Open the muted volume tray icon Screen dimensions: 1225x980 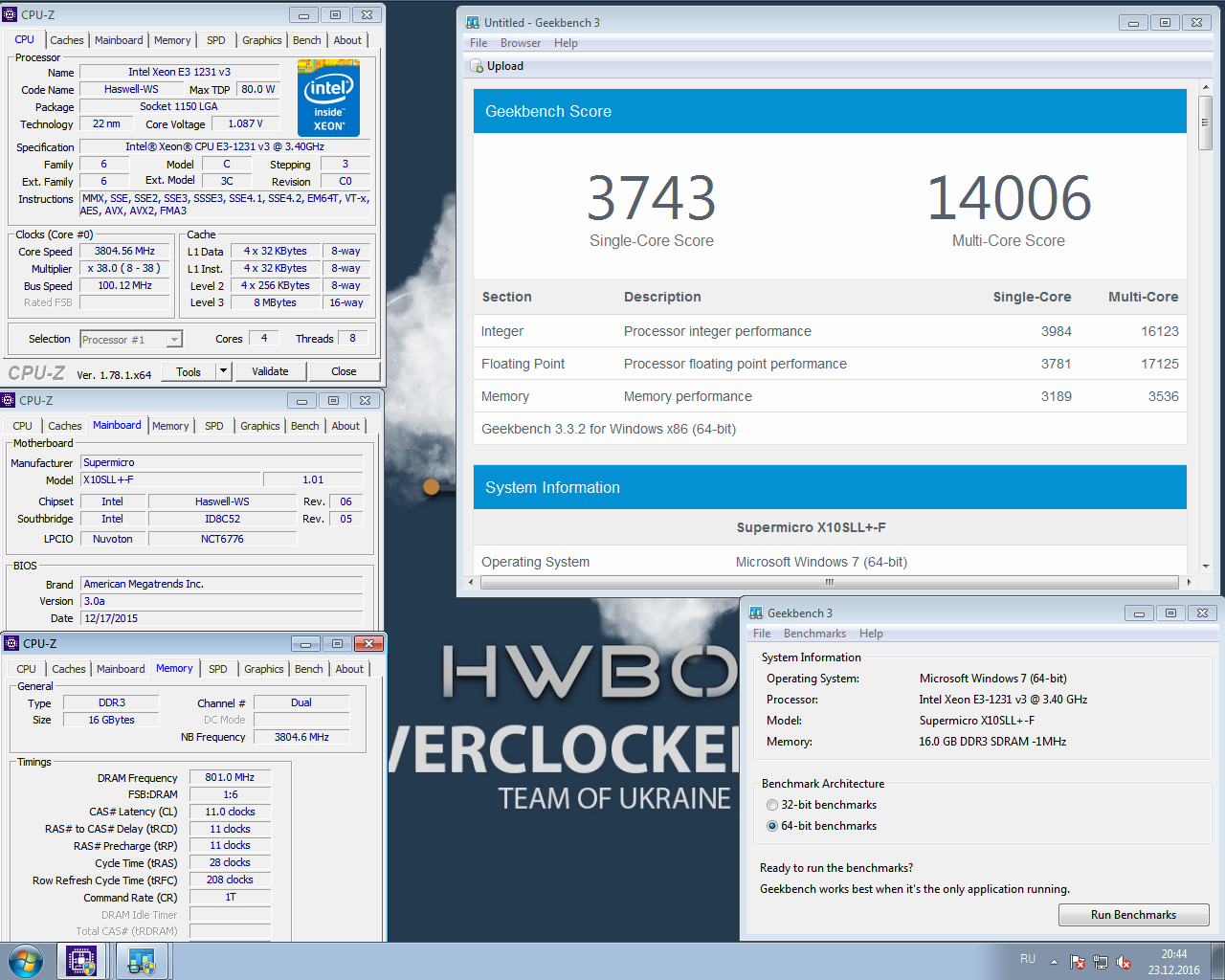click(1124, 962)
